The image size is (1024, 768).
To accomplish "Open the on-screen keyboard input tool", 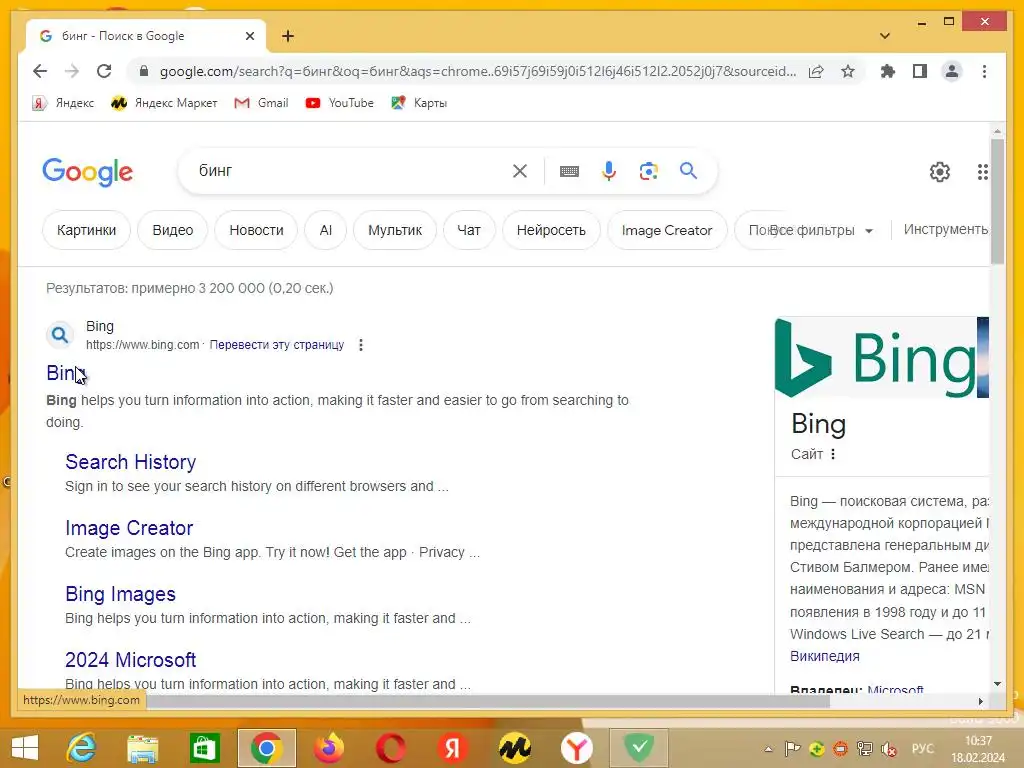I will [569, 171].
